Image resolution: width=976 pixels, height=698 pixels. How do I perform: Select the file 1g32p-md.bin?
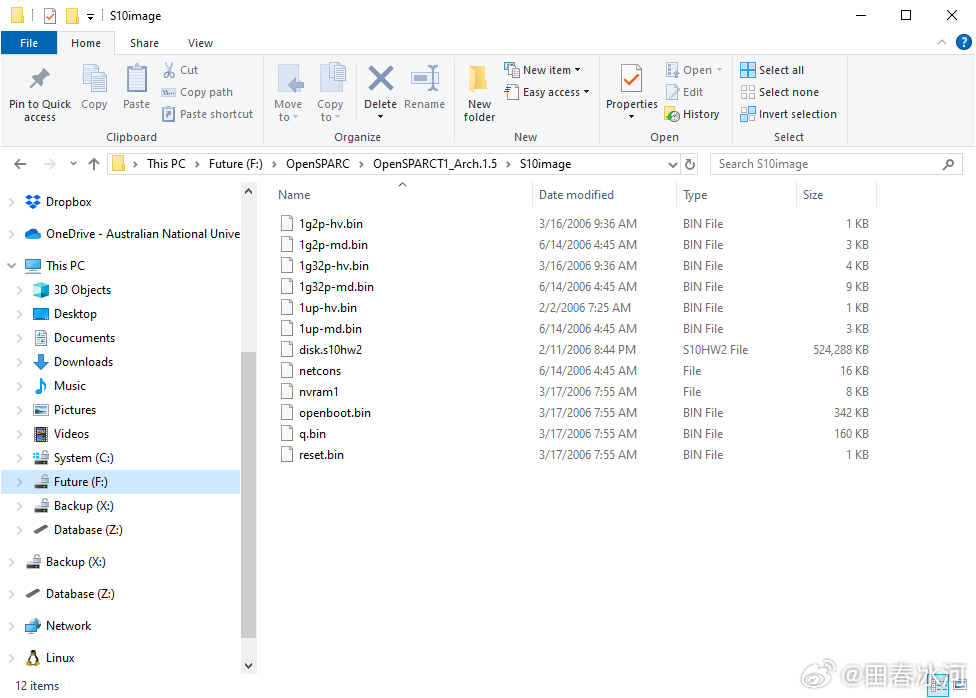[336, 287]
